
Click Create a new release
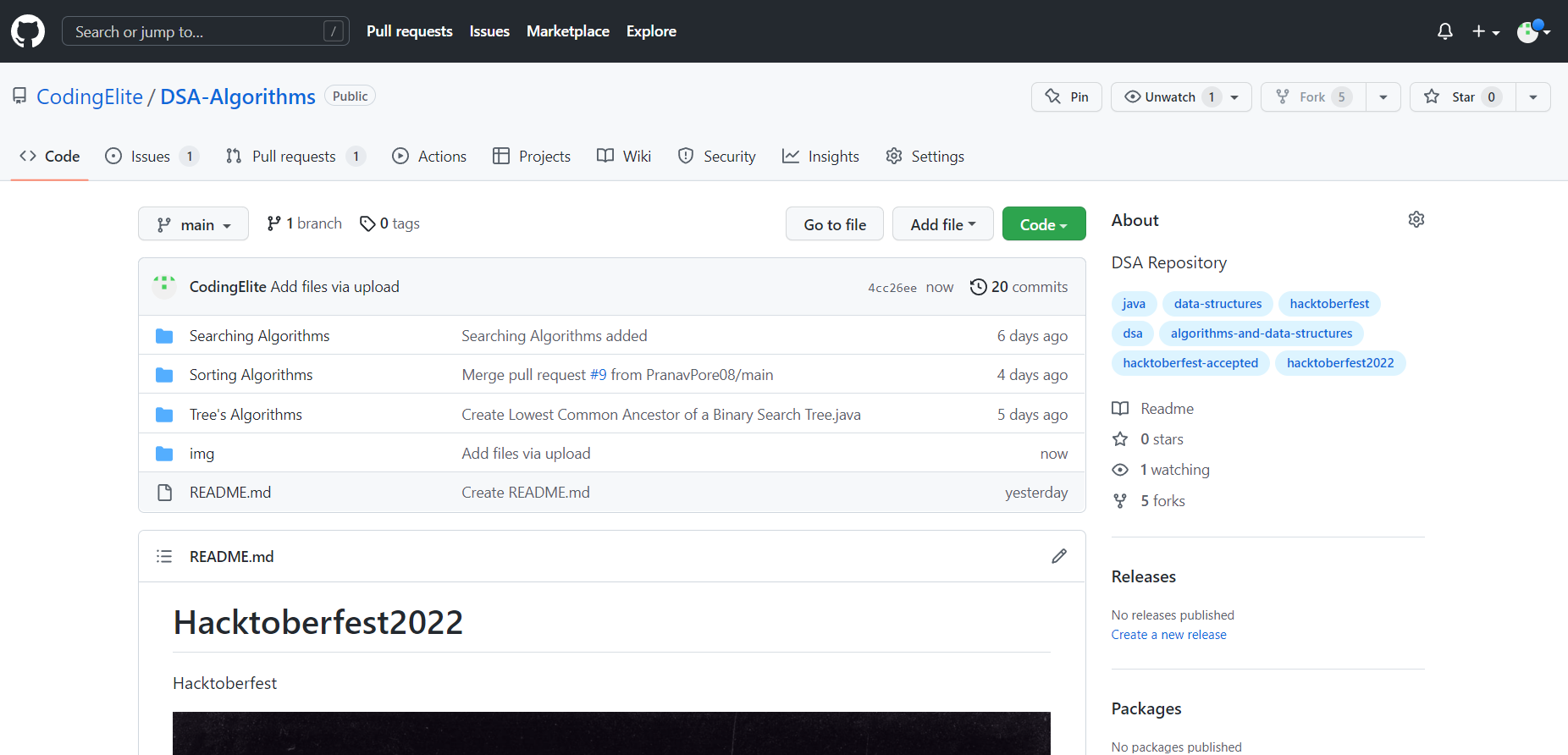pyautogui.click(x=1168, y=635)
